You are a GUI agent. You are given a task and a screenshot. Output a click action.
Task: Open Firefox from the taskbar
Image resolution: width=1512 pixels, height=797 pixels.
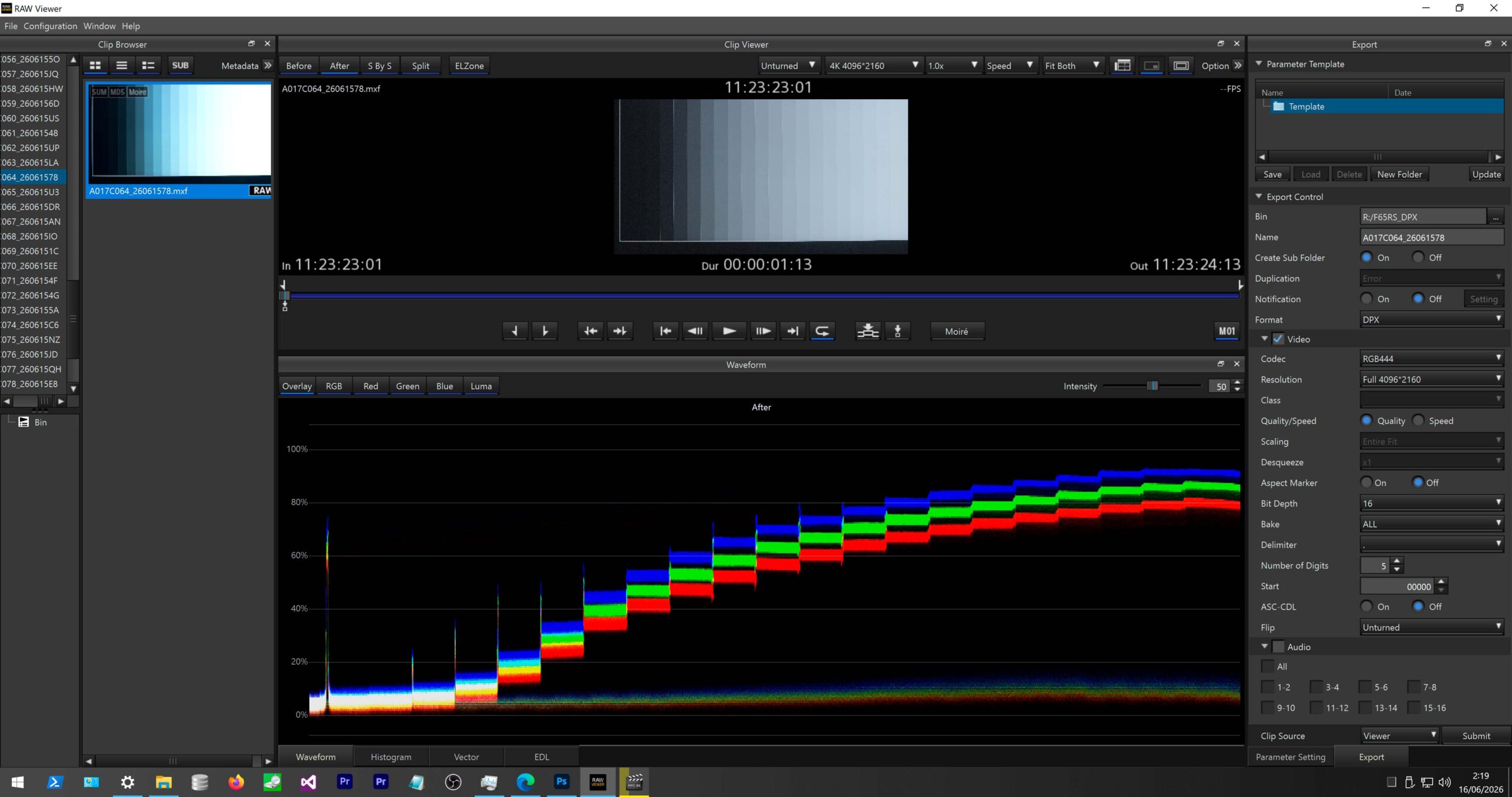point(236,782)
